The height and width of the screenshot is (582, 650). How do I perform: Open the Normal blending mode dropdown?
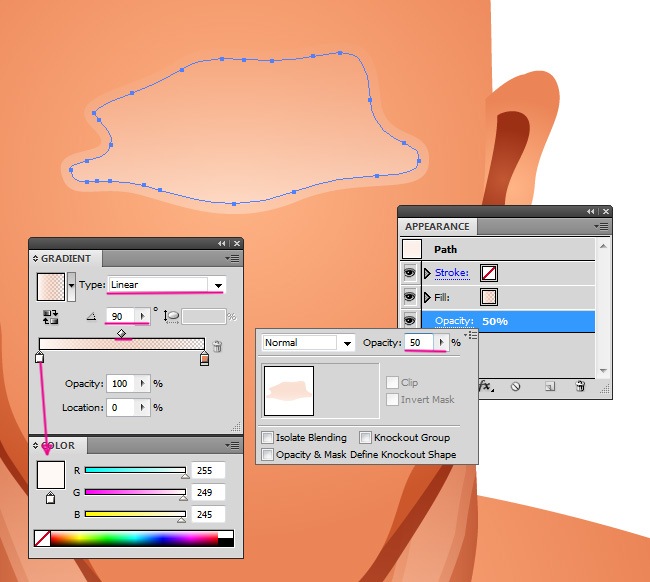347,343
